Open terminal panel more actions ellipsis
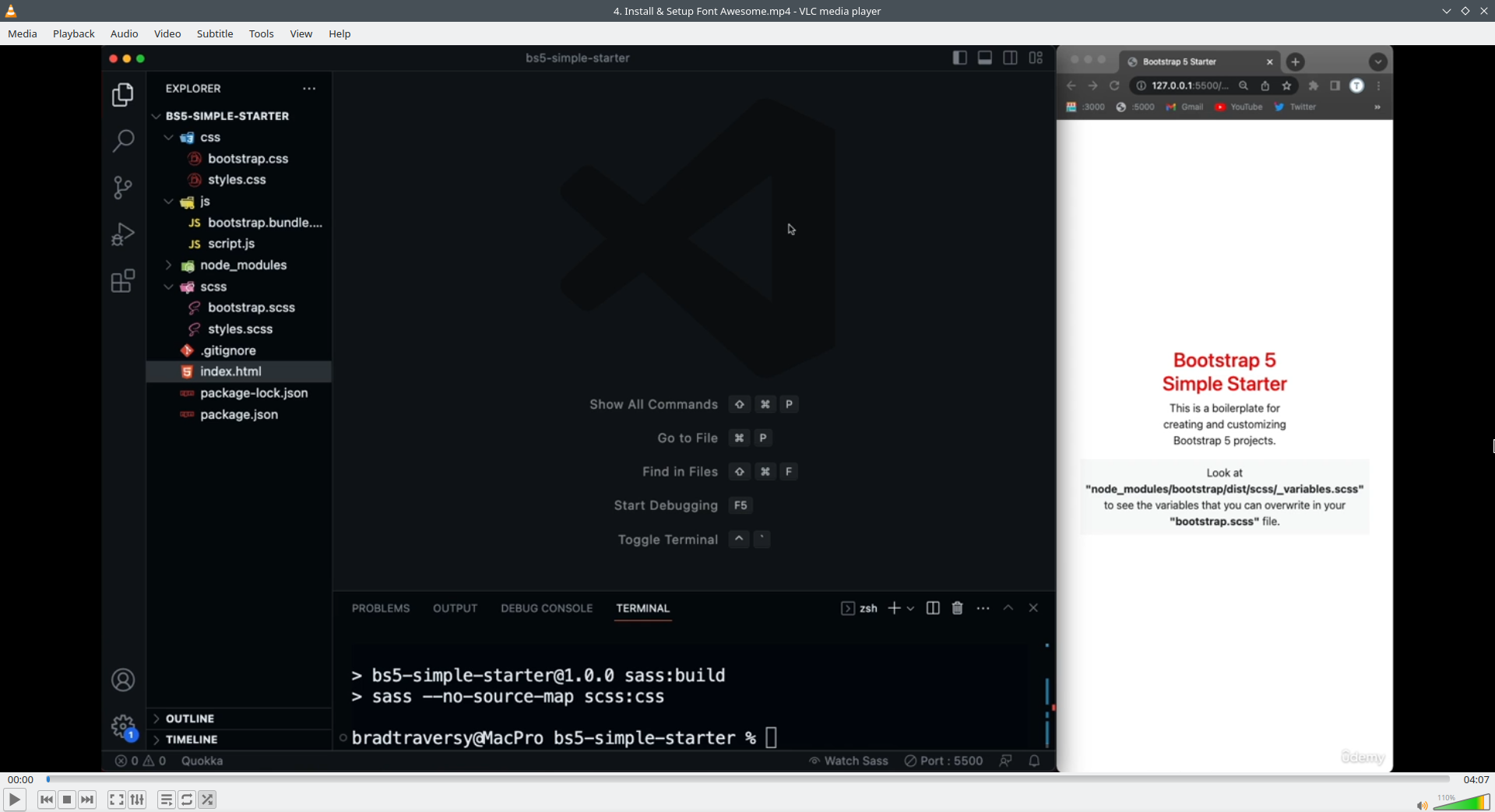Screen dimensions: 1495x812 point(983,608)
